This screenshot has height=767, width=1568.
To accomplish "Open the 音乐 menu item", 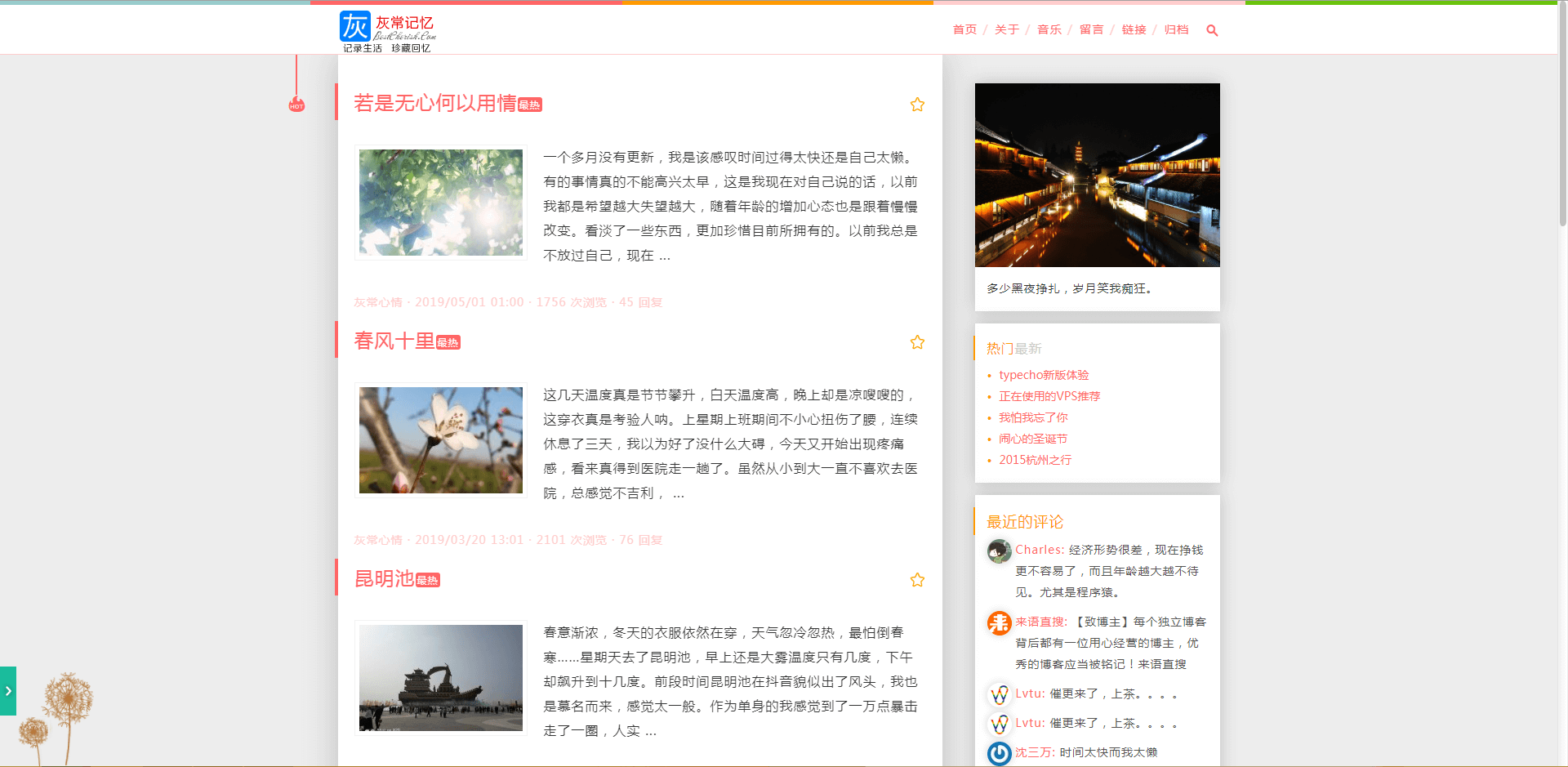I will [1049, 29].
